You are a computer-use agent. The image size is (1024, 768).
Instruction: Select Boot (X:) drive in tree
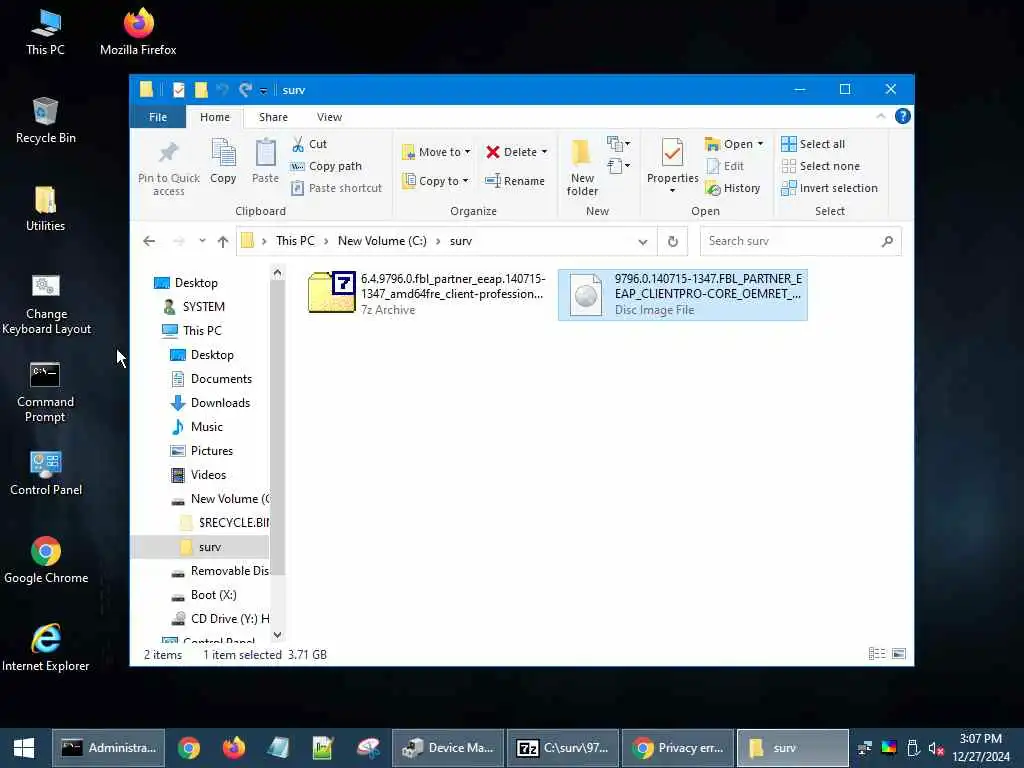point(213,595)
